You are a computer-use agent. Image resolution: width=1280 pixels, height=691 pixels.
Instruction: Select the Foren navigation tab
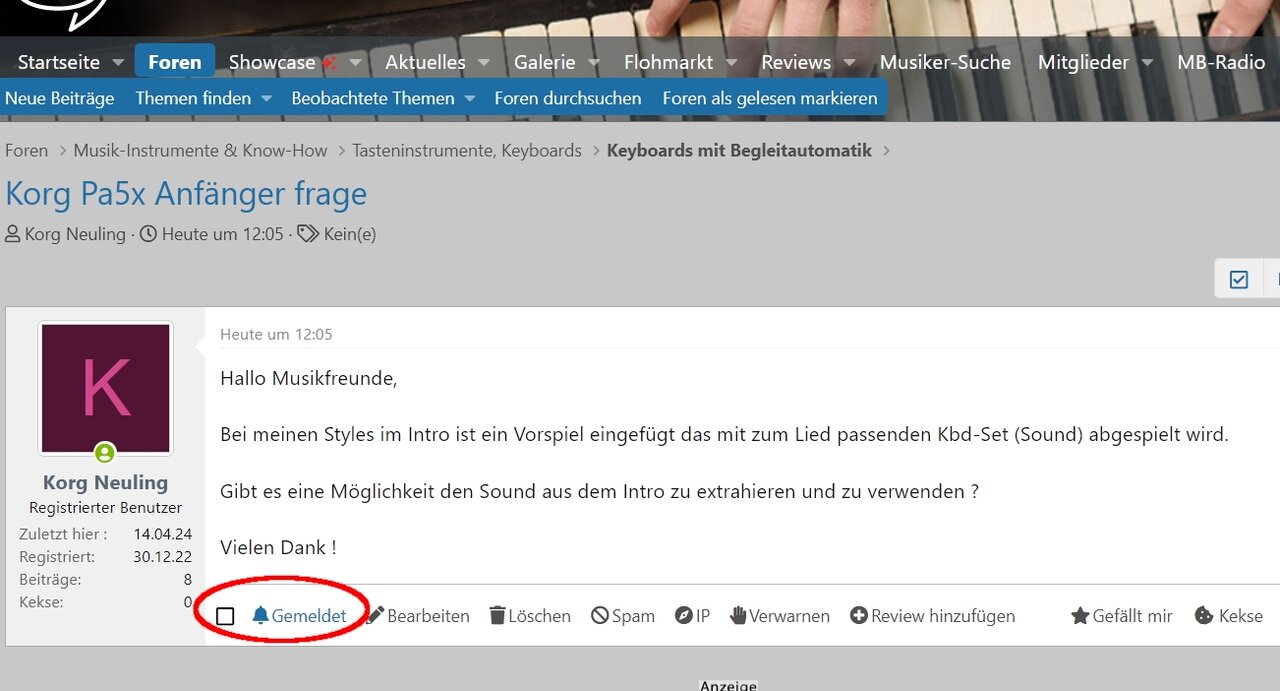175,62
